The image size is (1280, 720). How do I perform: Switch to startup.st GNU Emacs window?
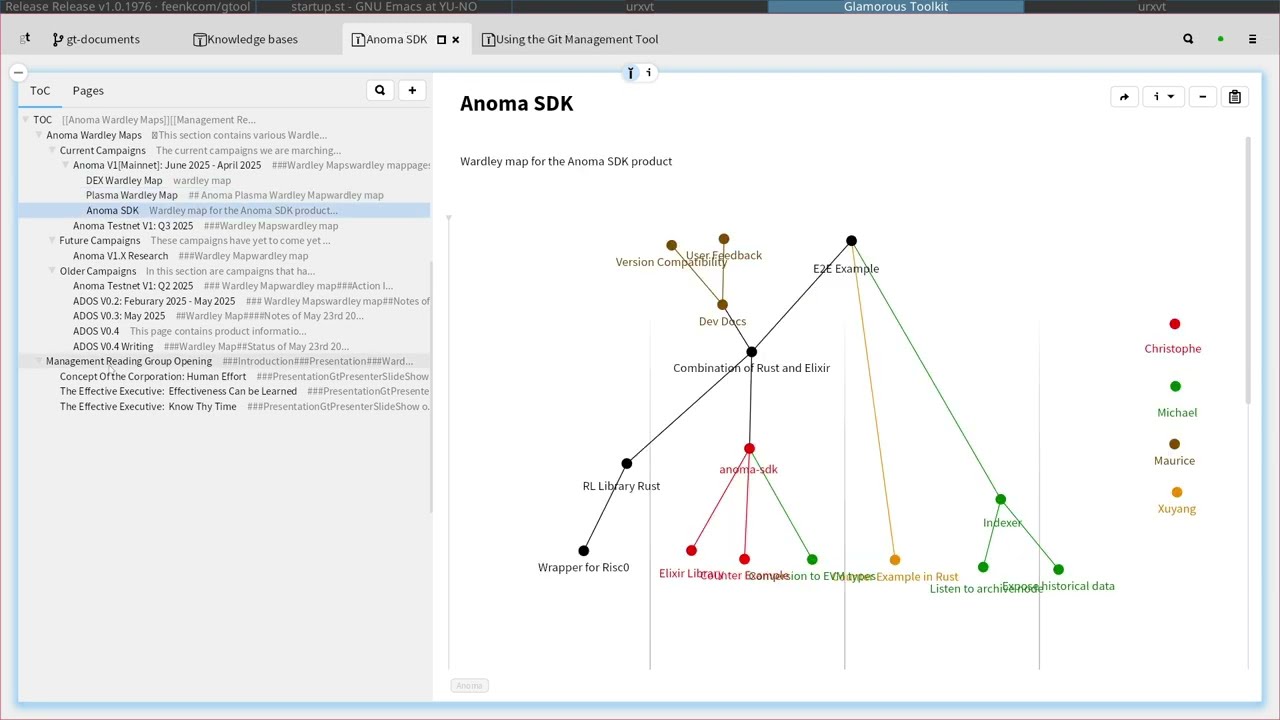[x=384, y=7]
